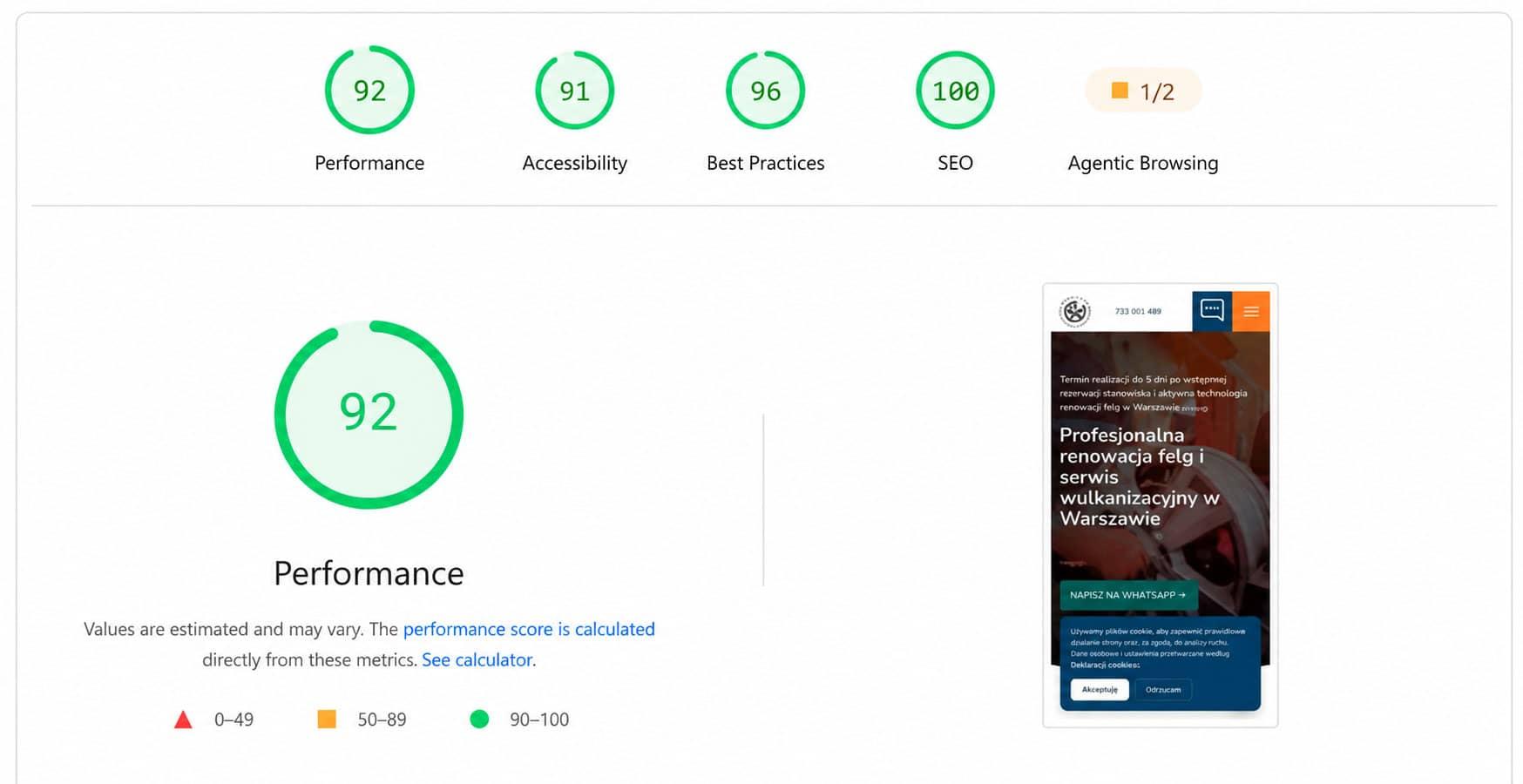
Task: Open the Agentic Browsing 1/2 badge
Action: click(x=1143, y=91)
